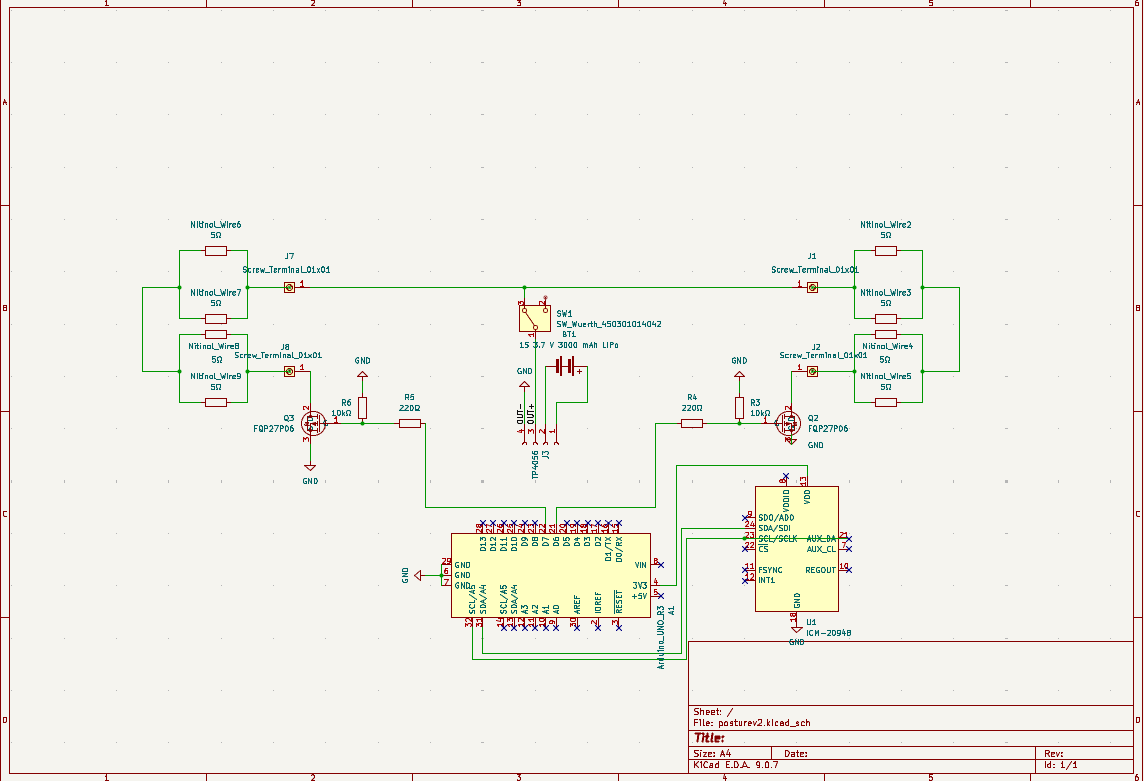Click the 'KiCad E.D.A. 9.0.7' text
This screenshot has height=781, width=1144.
coord(736,765)
